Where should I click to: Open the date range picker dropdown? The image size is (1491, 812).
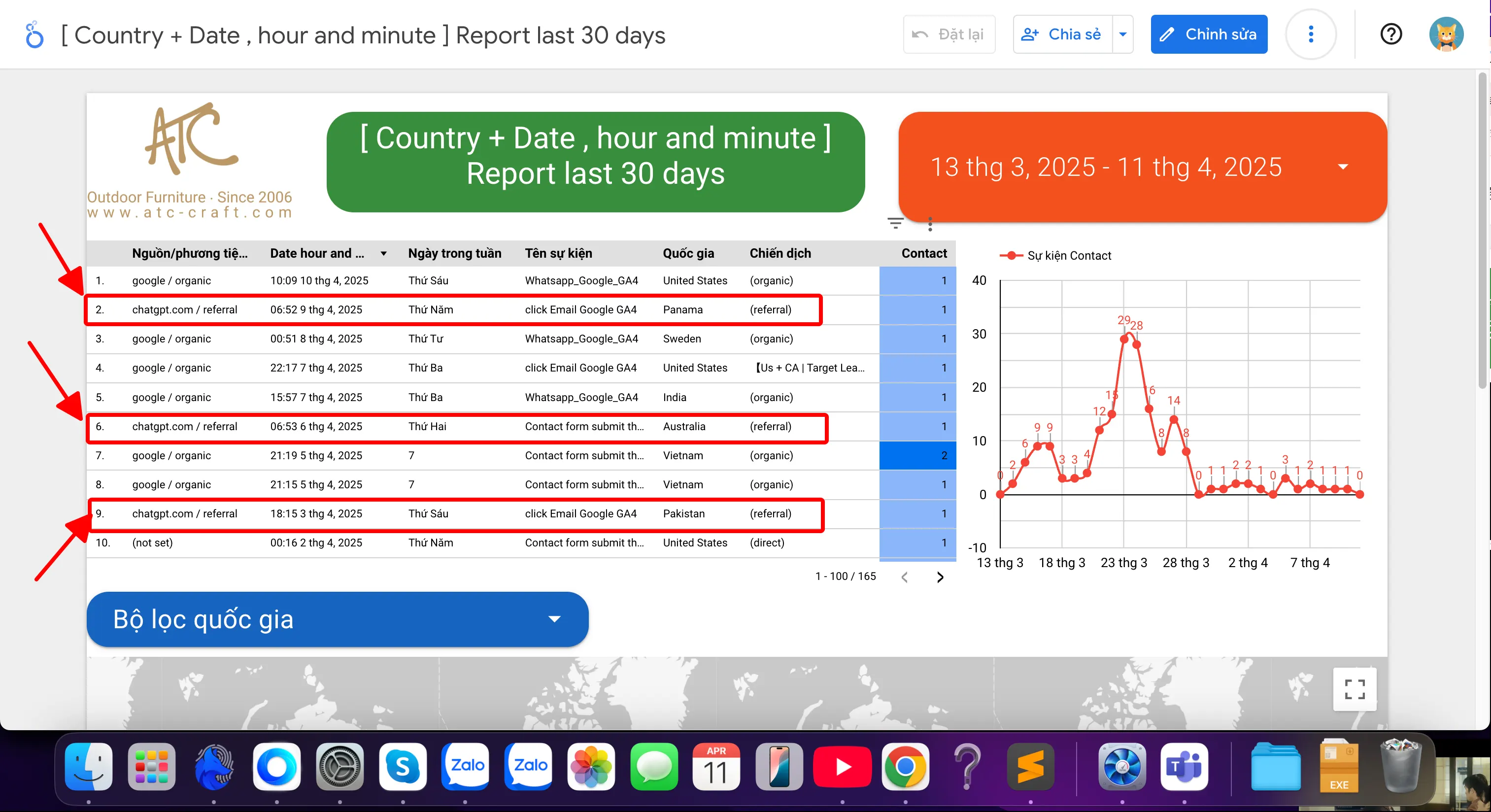coord(1343,167)
